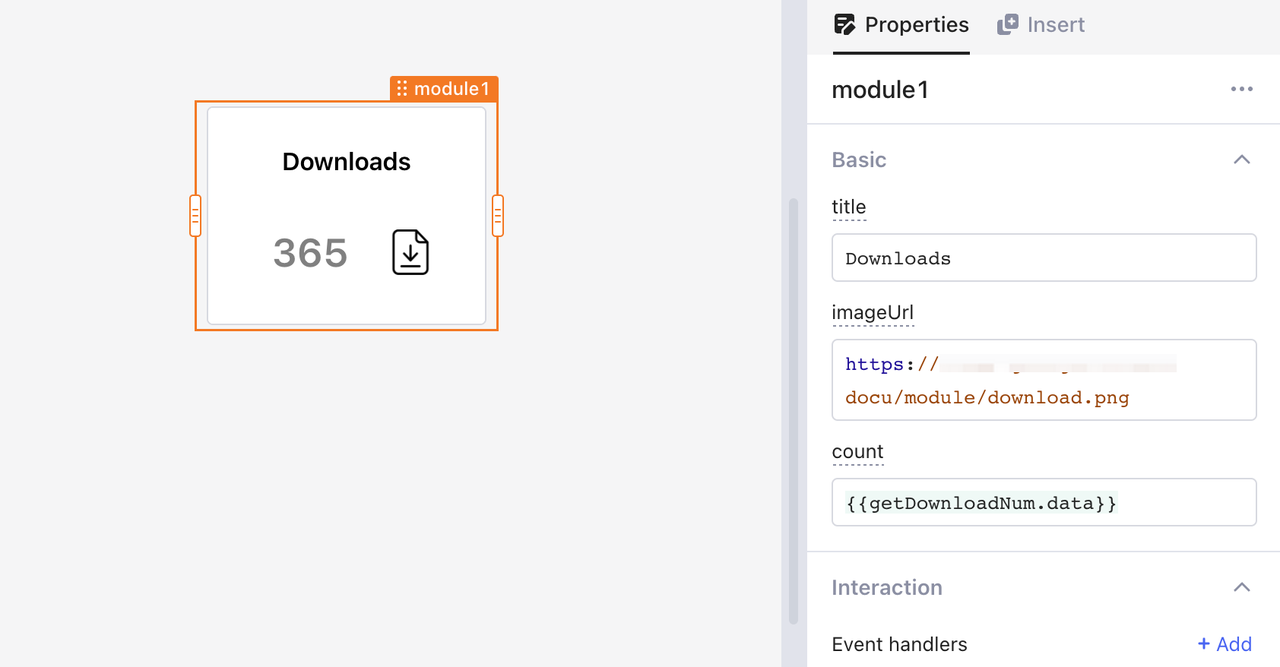This screenshot has height=667, width=1280.
Task: Select the orange module1 label on canvas
Action: point(451,89)
